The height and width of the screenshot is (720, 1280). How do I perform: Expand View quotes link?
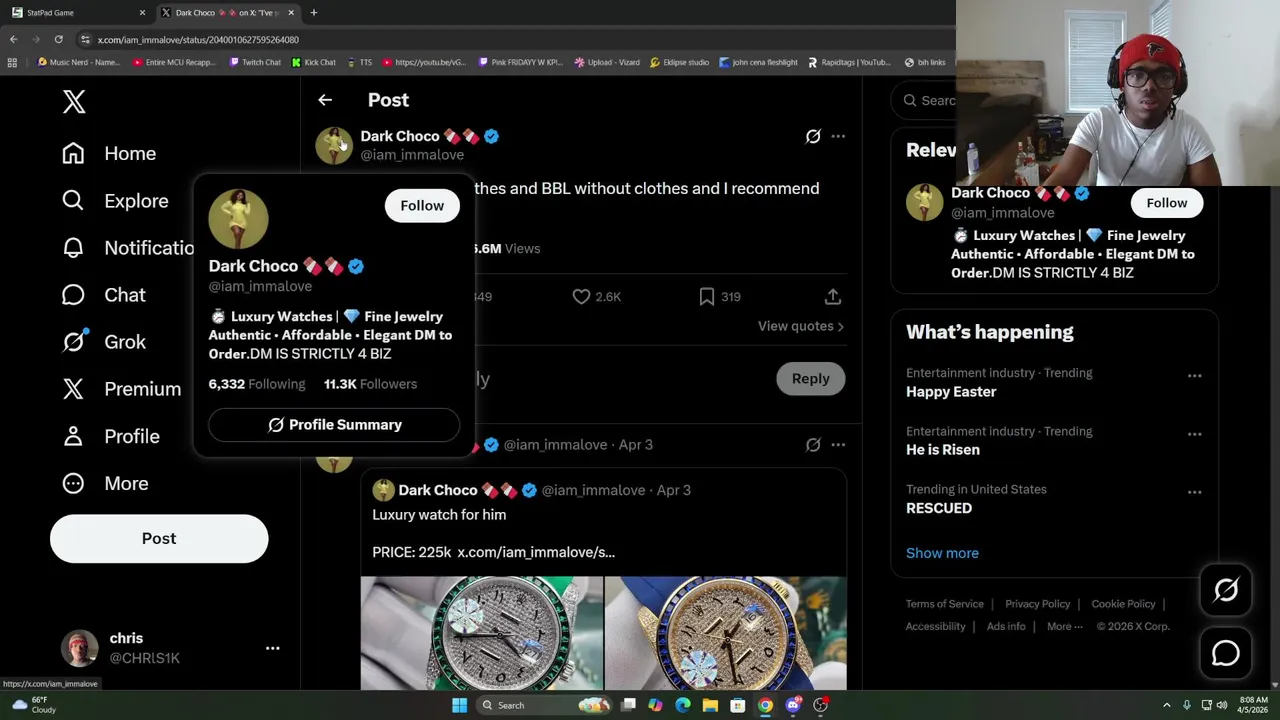click(800, 326)
